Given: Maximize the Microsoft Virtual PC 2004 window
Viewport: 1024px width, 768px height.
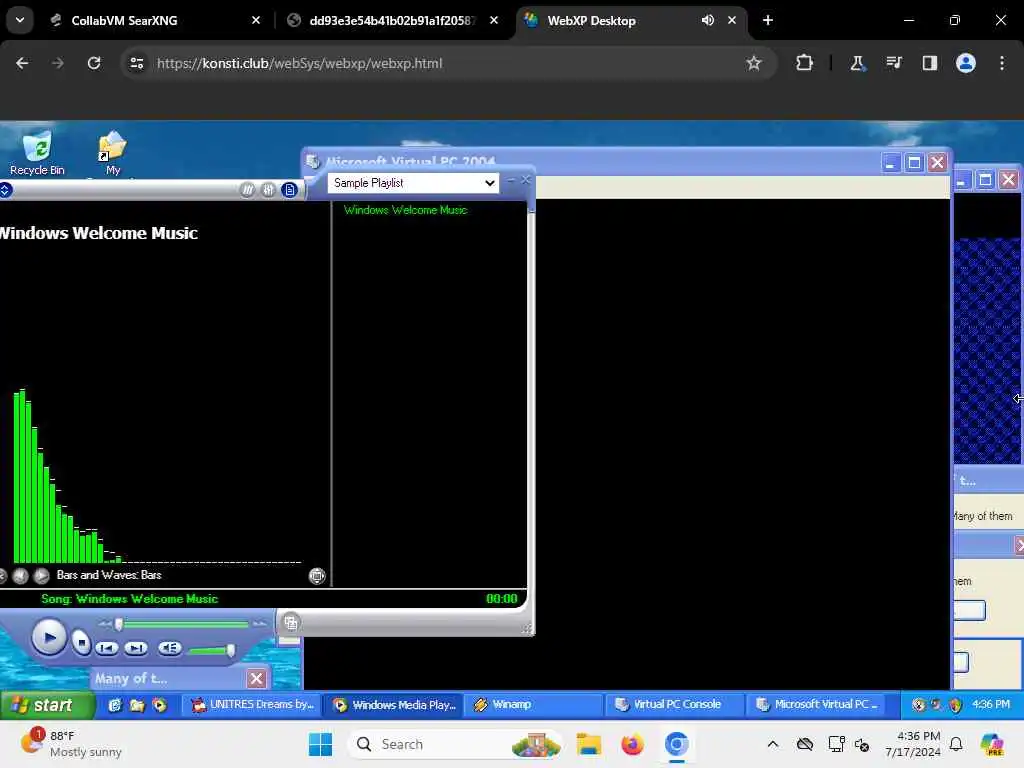Looking at the screenshot, I should point(914,163).
